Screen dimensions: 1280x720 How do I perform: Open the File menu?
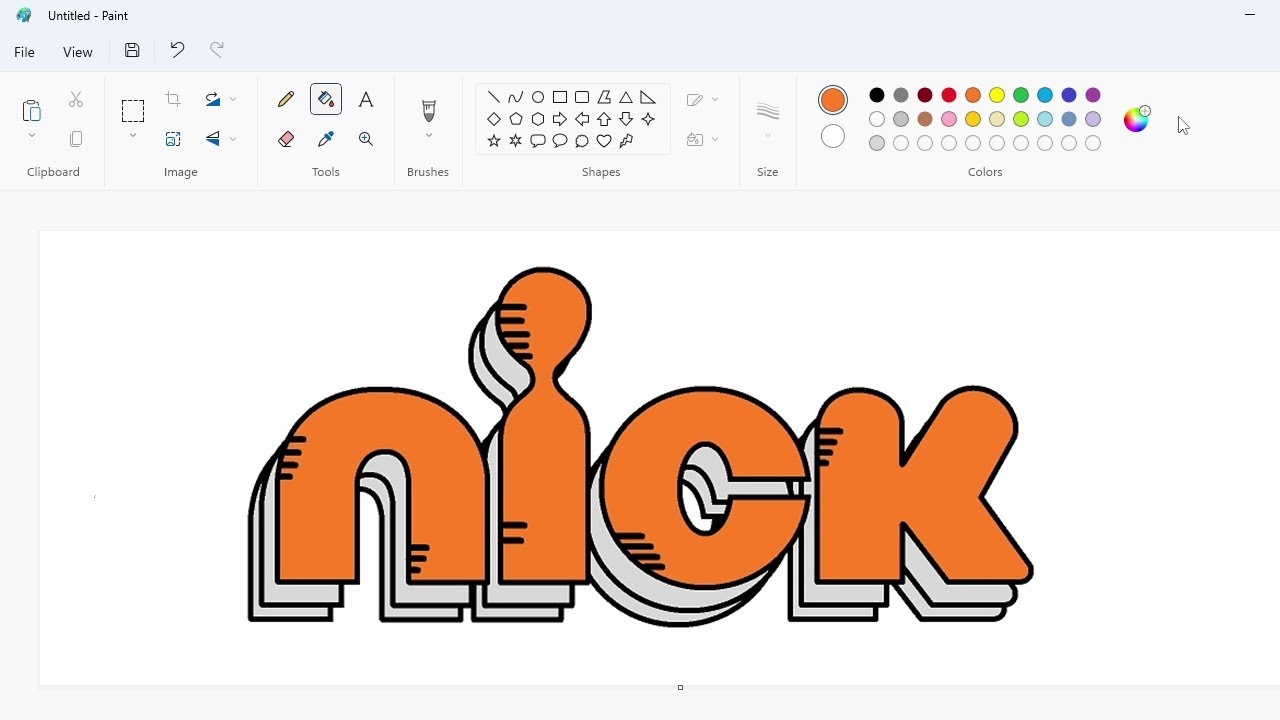click(25, 52)
